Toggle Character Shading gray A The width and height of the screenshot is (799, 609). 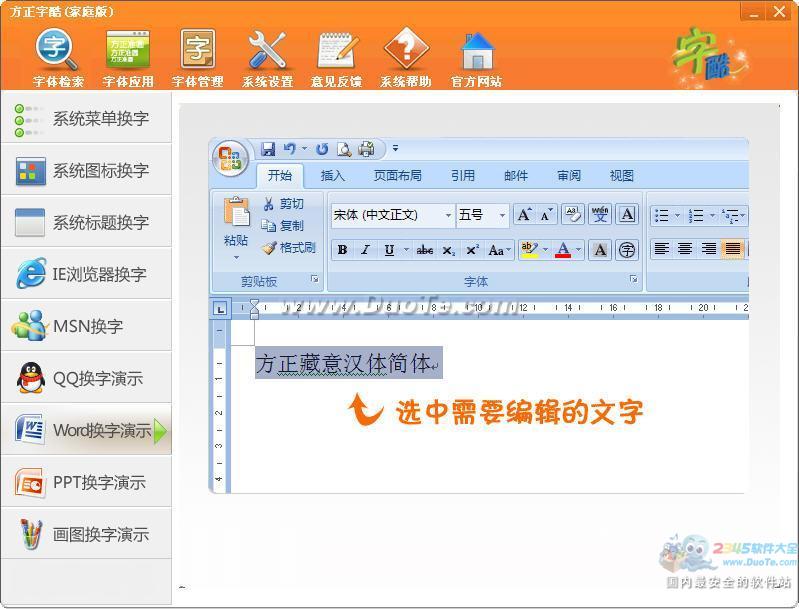pos(600,250)
